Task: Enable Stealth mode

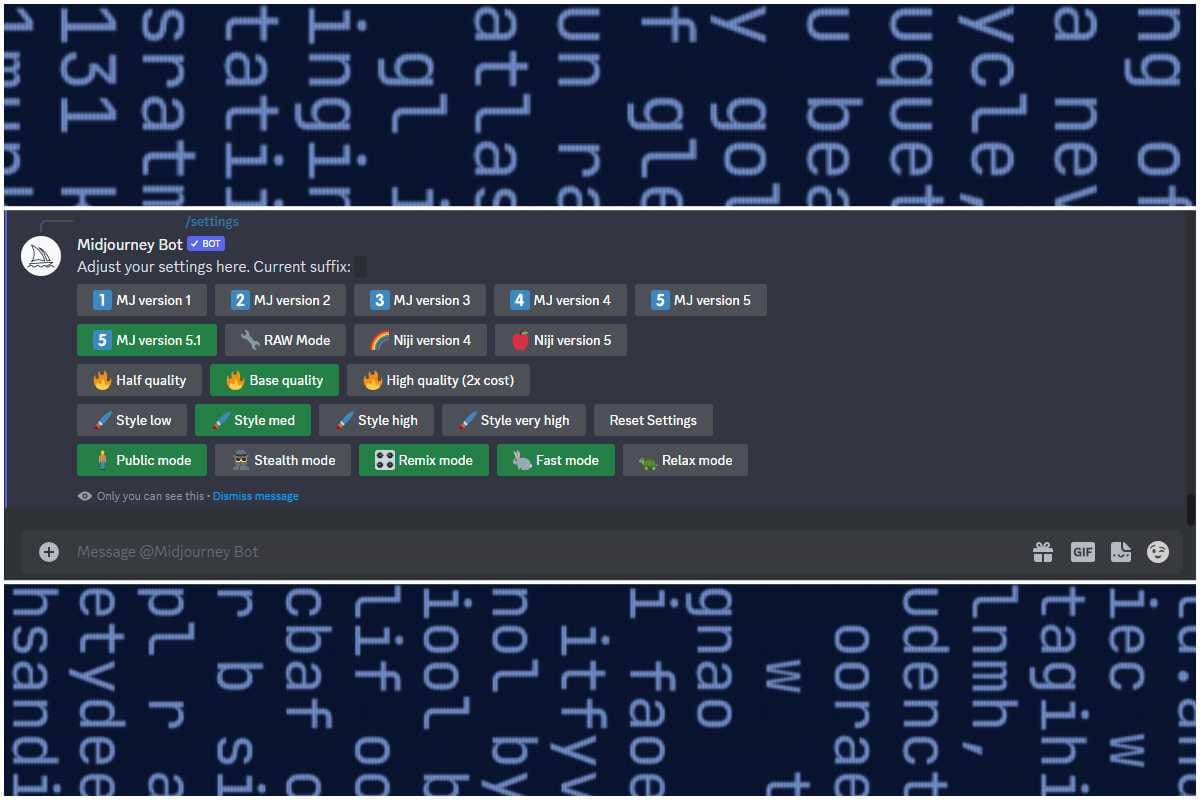Action: (x=283, y=460)
